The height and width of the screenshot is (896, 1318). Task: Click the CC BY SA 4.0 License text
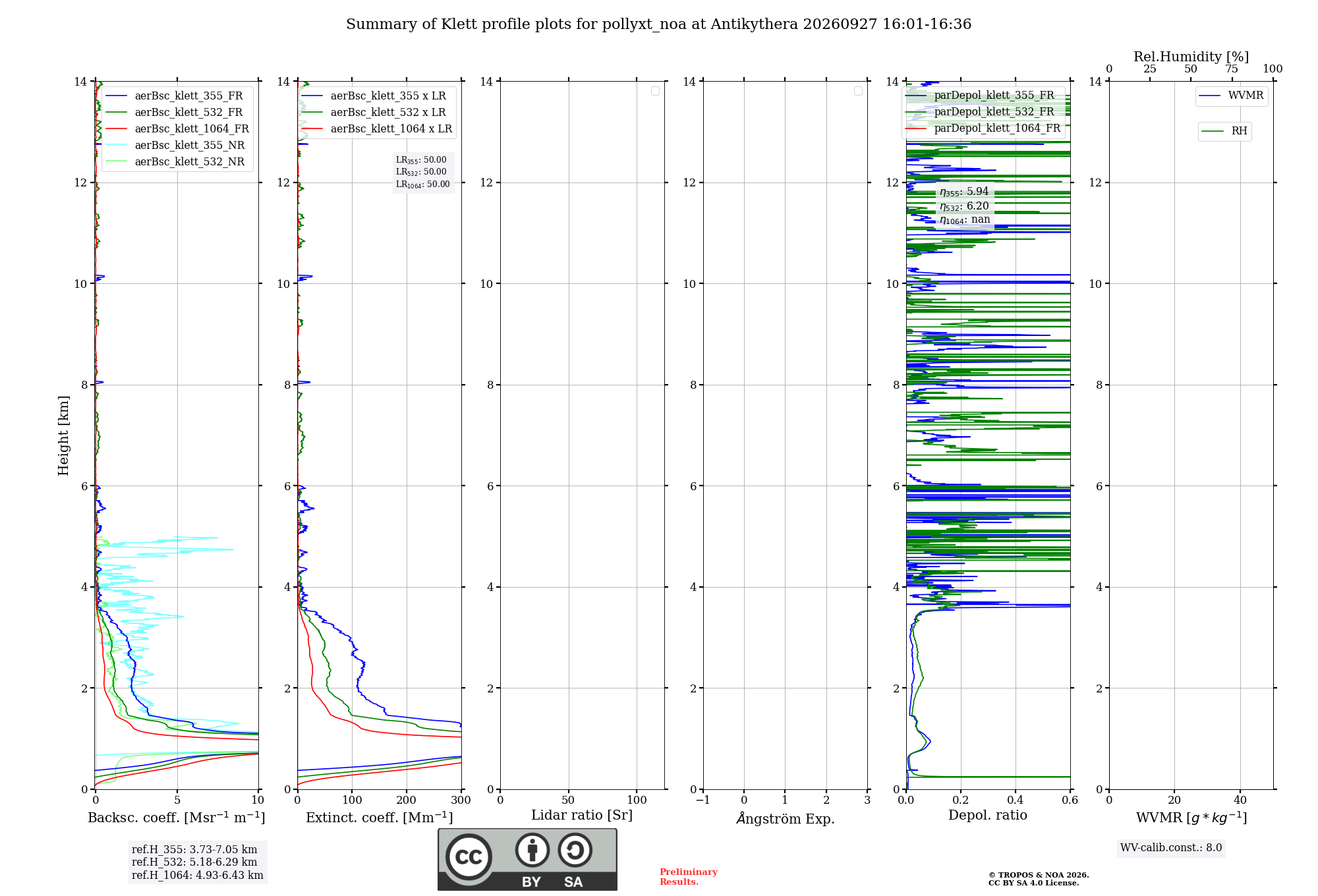[1033, 883]
